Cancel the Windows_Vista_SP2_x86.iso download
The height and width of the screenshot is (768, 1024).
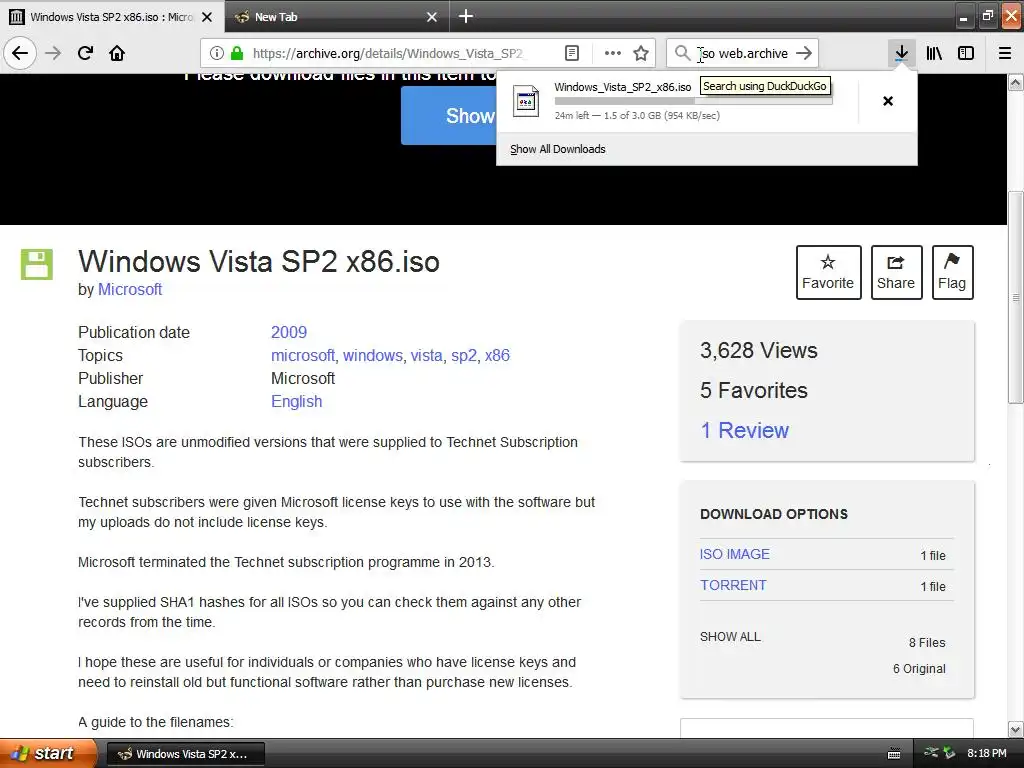(888, 101)
